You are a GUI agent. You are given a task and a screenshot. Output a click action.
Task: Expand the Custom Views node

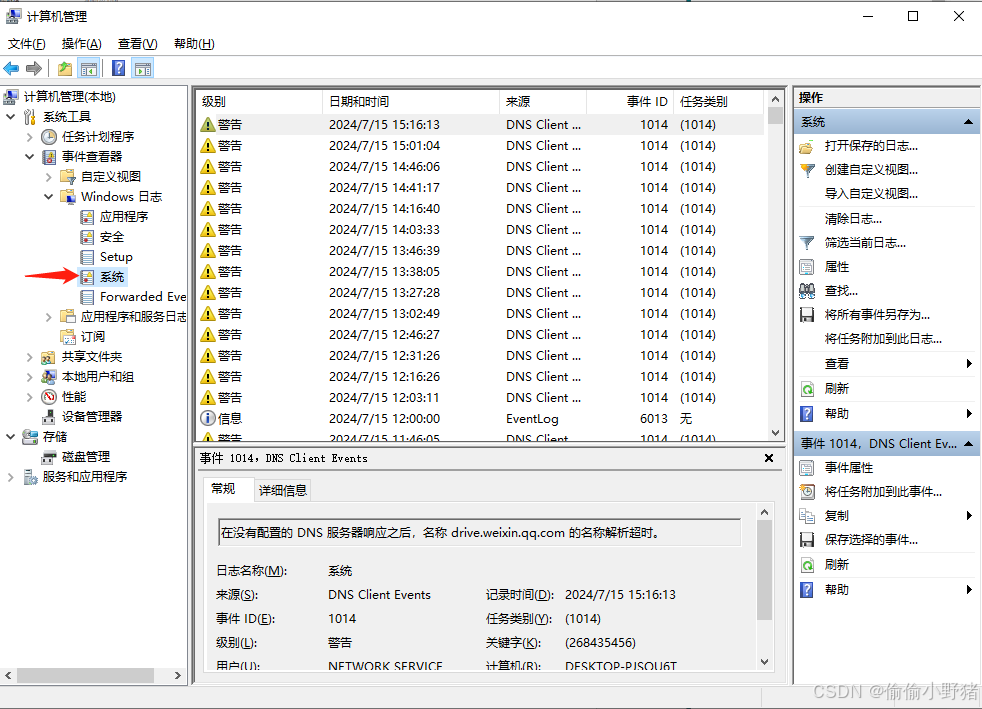pos(49,177)
